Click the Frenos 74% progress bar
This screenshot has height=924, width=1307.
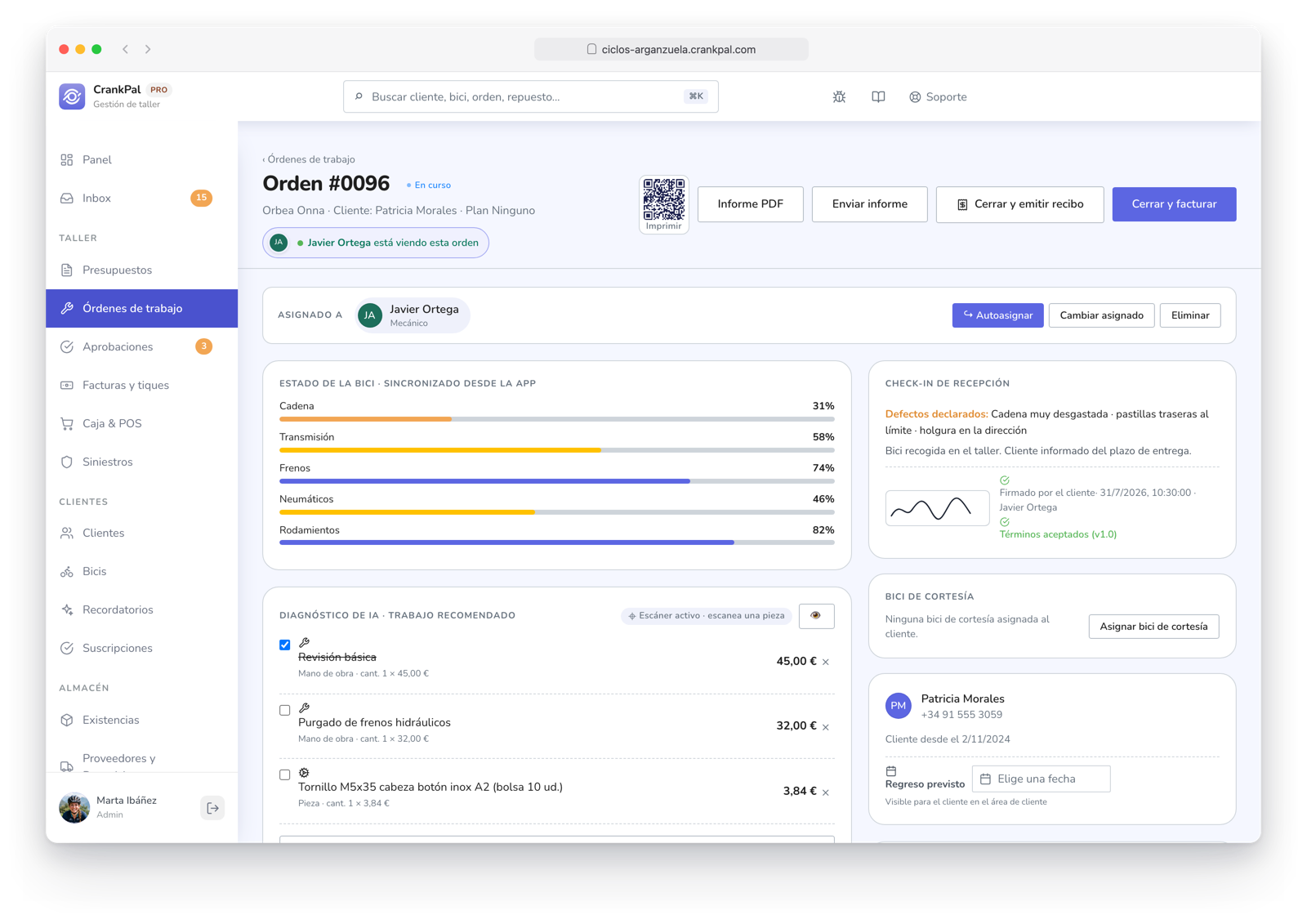pos(556,481)
